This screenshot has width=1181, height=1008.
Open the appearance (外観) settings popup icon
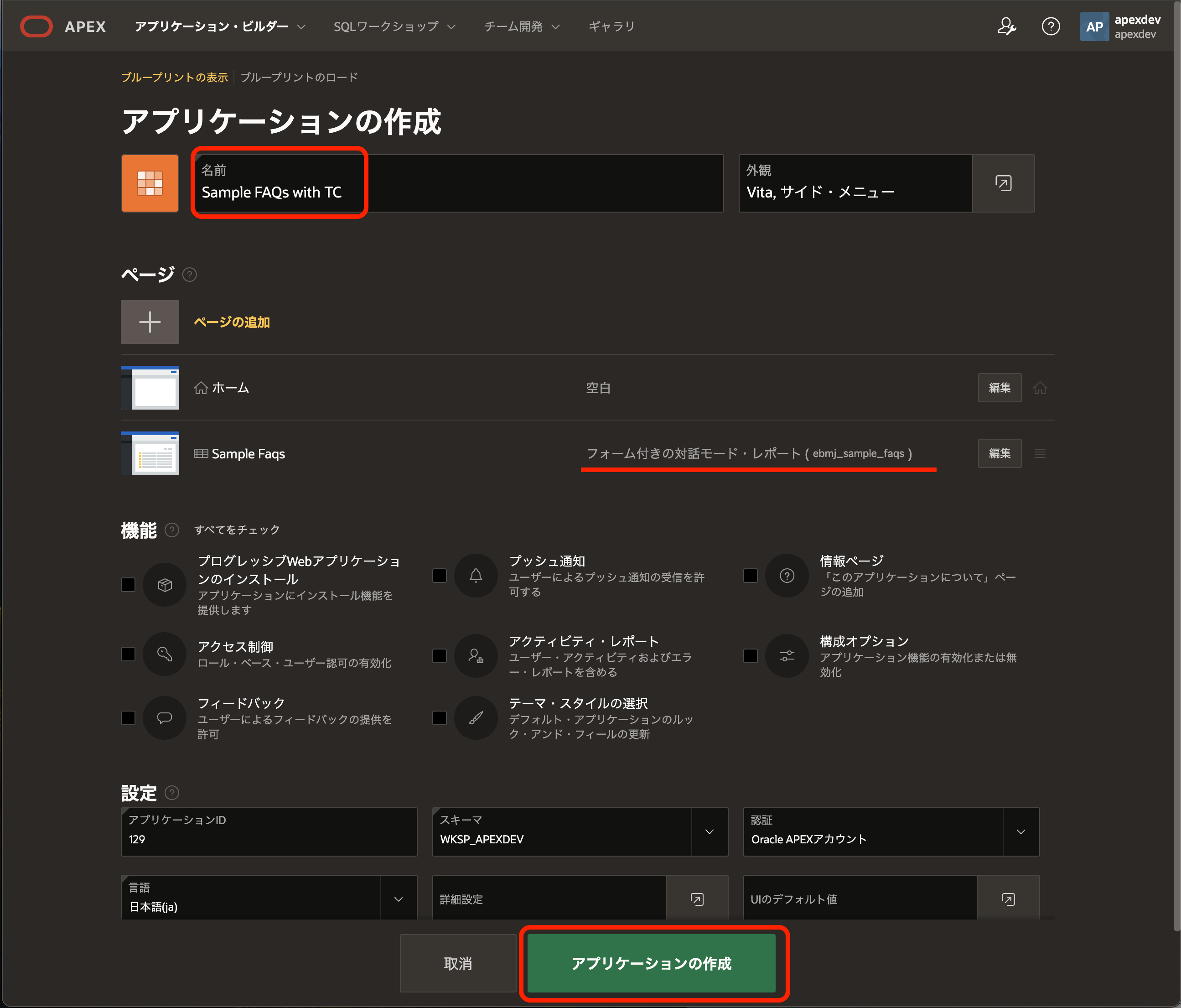[1003, 183]
